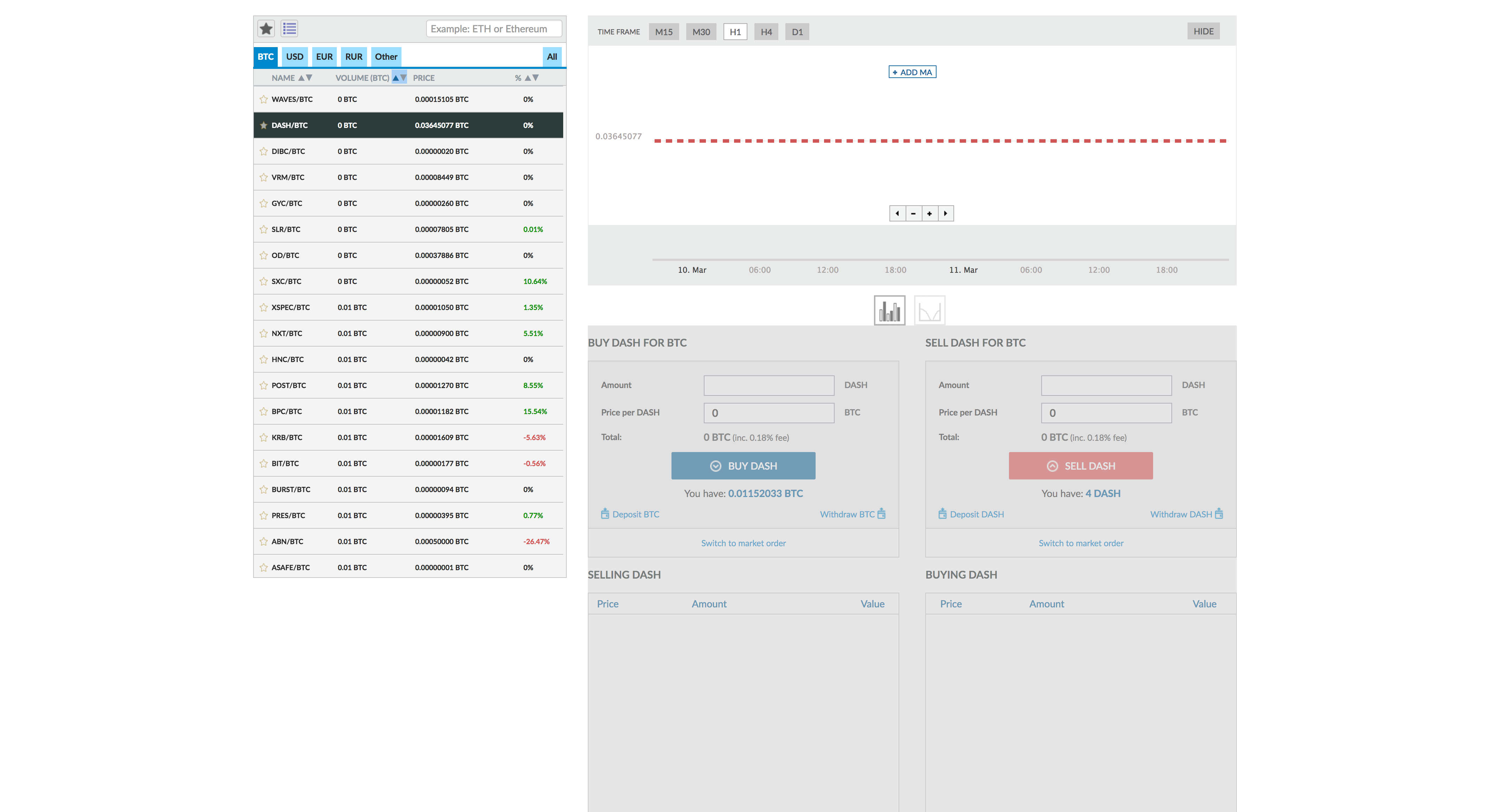This screenshot has width=1492, height=812.
Task: Open the SXC/BTC pair row
Action: click(x=408, y=282)
